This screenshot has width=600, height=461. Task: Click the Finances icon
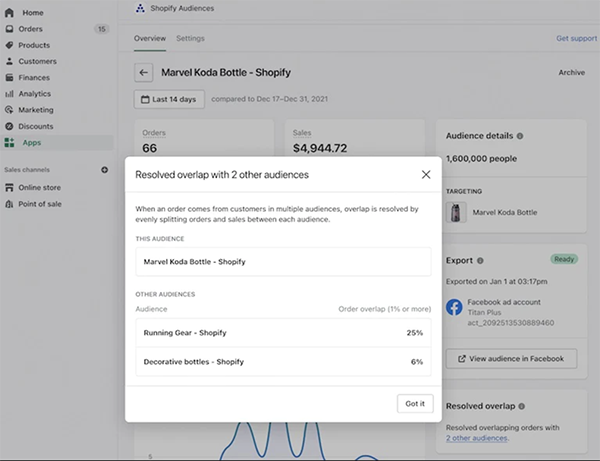click(9, 78)
